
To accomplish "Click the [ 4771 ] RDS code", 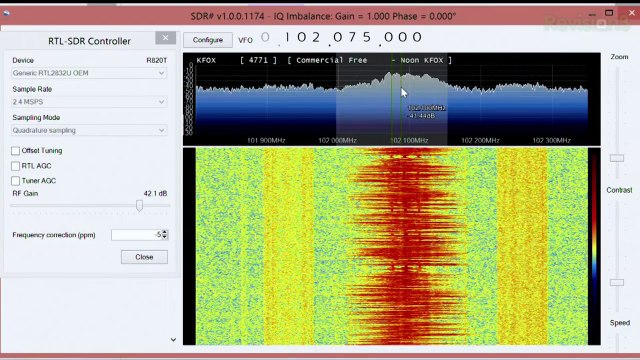I will click(x=258, y=60).
